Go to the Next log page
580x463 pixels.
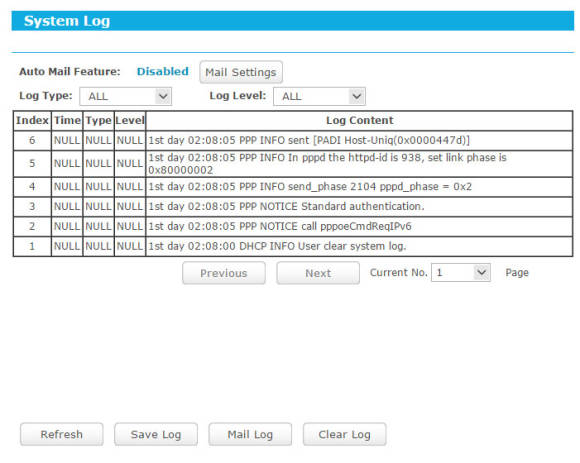tap(318, 273)
